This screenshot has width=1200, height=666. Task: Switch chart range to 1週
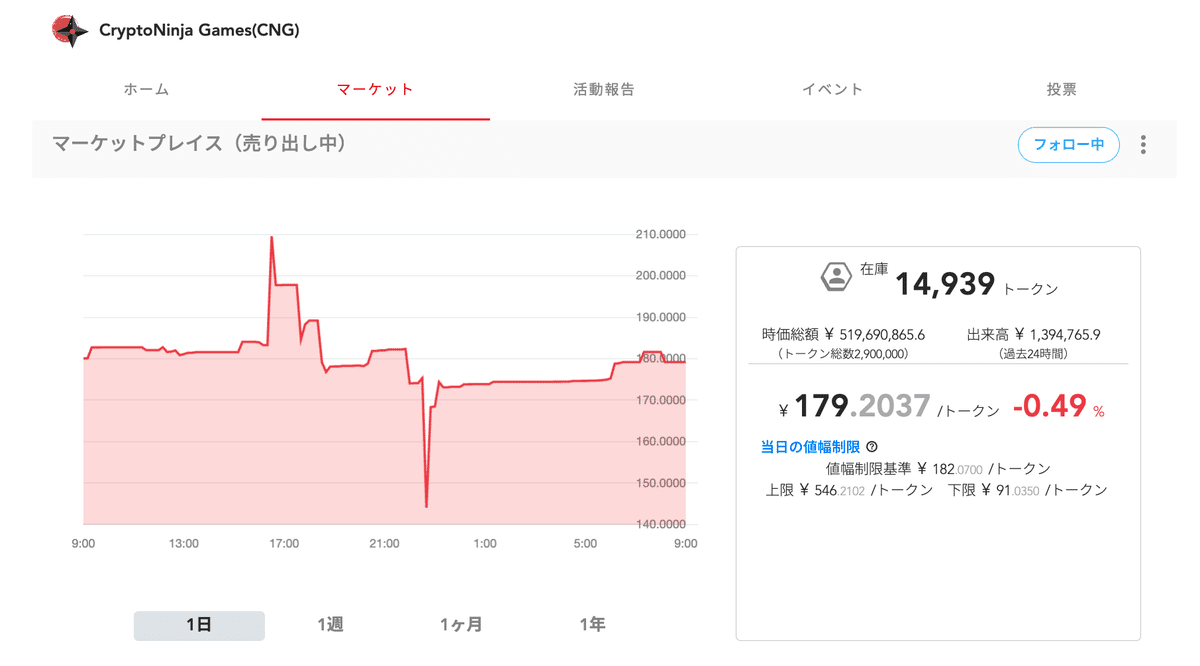(x=330, y=625)
